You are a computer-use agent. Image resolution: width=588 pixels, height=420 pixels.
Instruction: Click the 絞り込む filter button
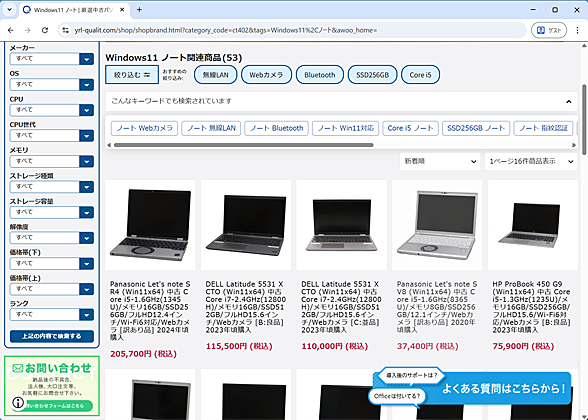pyautogui.click(x=132, y=75)
